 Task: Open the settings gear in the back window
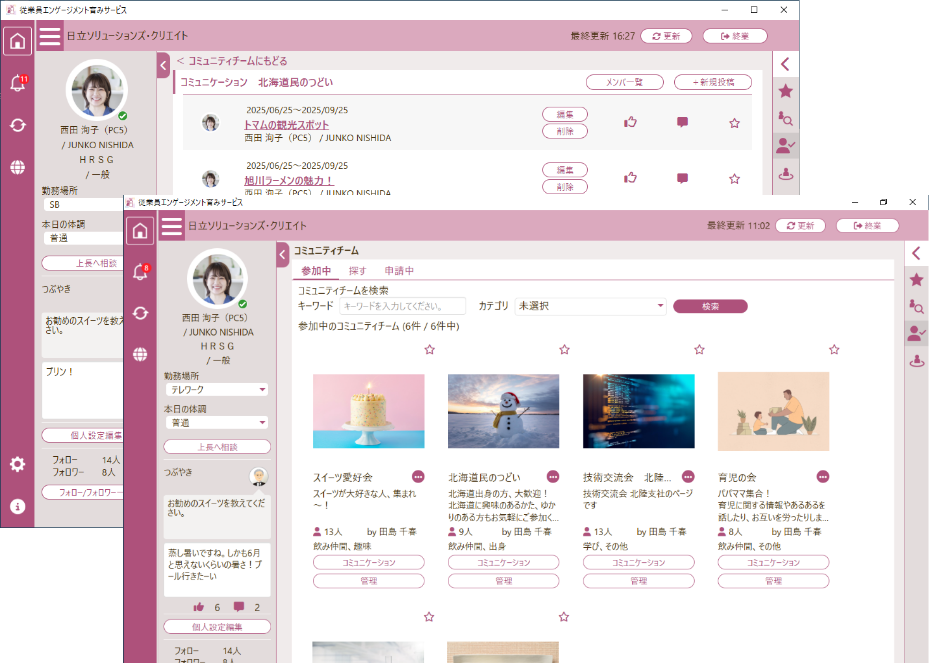(17, 464)
